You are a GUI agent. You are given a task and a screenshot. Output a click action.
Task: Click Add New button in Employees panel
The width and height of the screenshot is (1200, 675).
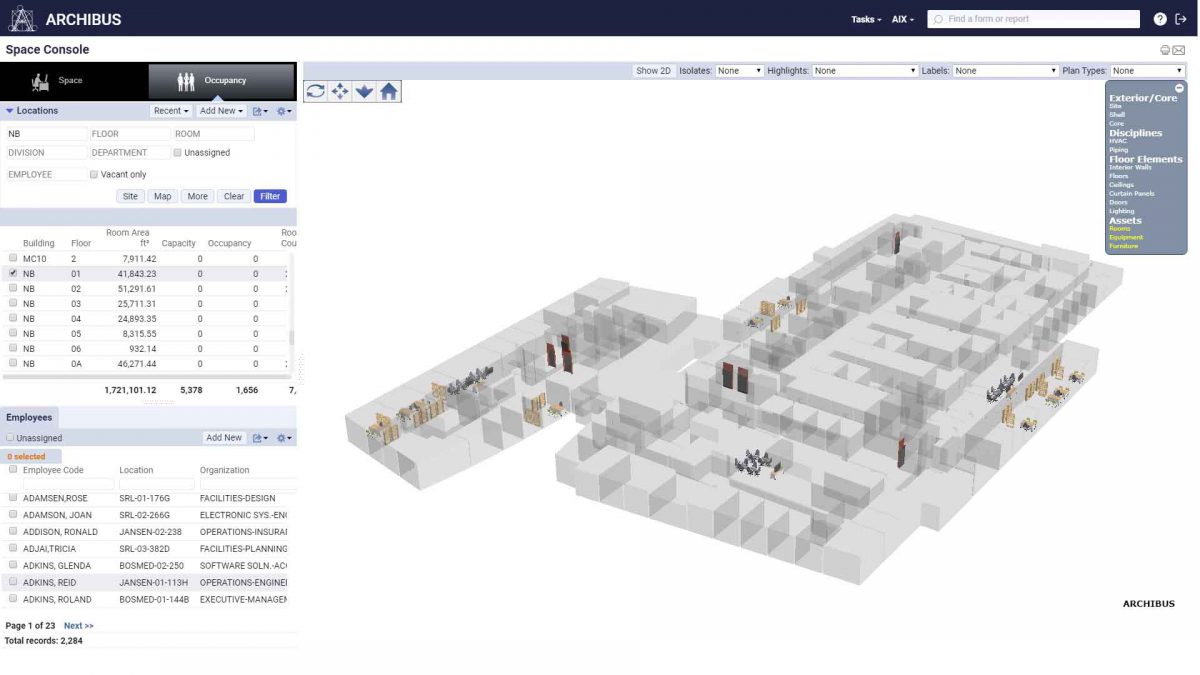pyautogui.click(x=224, y=438)
